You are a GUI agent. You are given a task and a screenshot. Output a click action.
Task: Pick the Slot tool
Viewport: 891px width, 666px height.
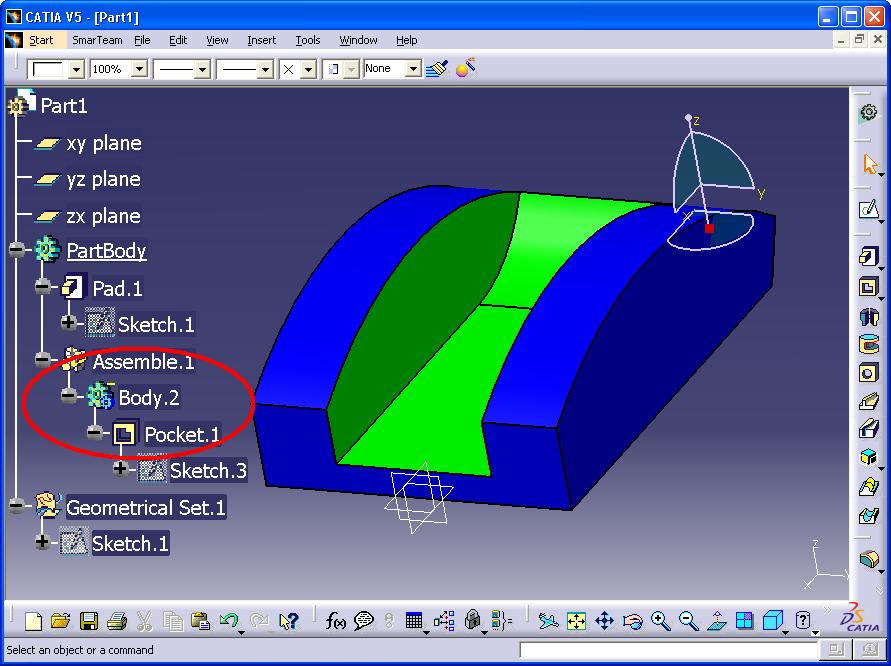click(868, 430)
